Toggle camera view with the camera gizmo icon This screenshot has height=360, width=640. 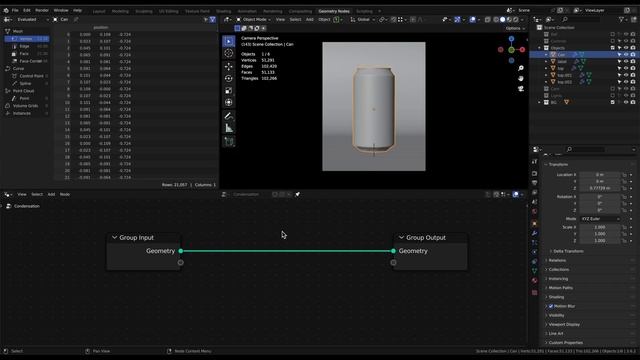pos(521,89)
